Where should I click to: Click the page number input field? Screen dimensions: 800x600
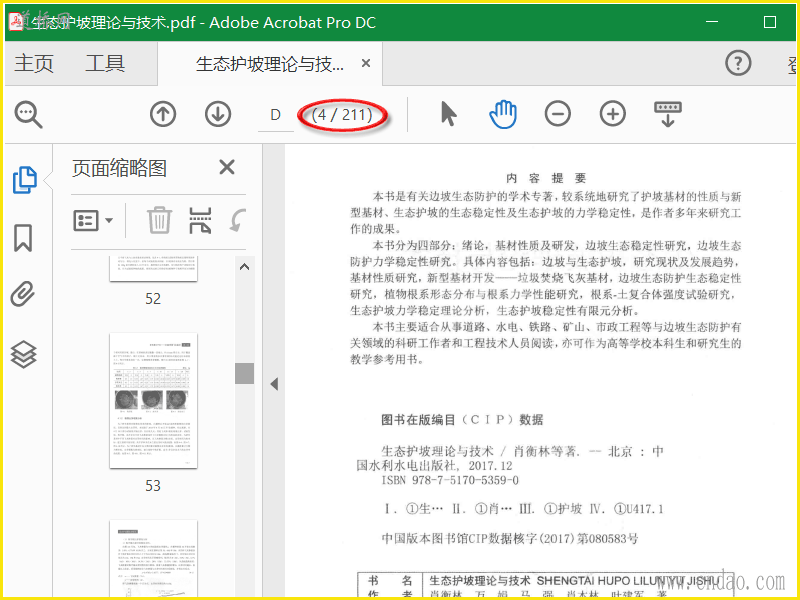pyautogui.click(x=276, y=115)
